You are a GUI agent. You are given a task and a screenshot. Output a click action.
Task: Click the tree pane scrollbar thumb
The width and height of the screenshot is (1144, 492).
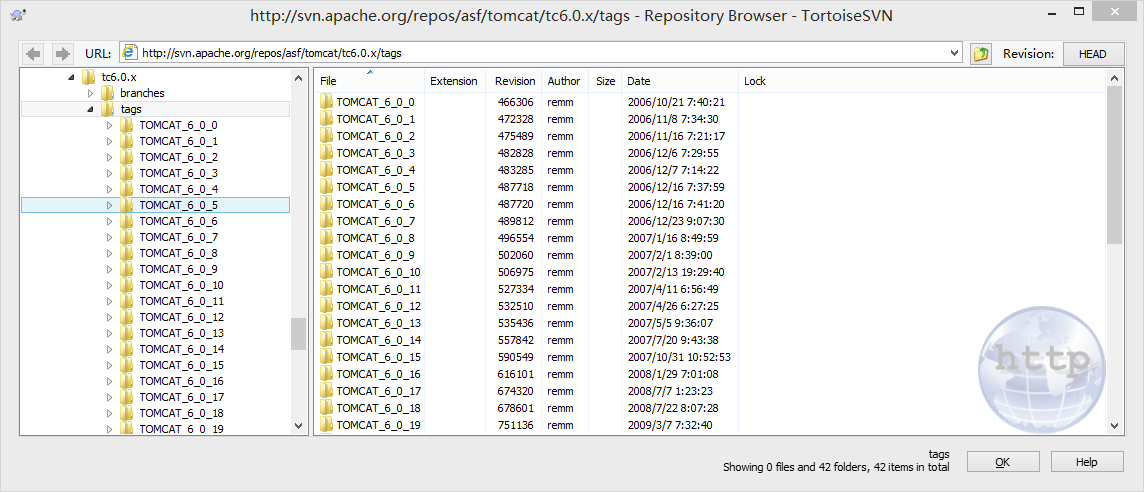pos(298,334)
